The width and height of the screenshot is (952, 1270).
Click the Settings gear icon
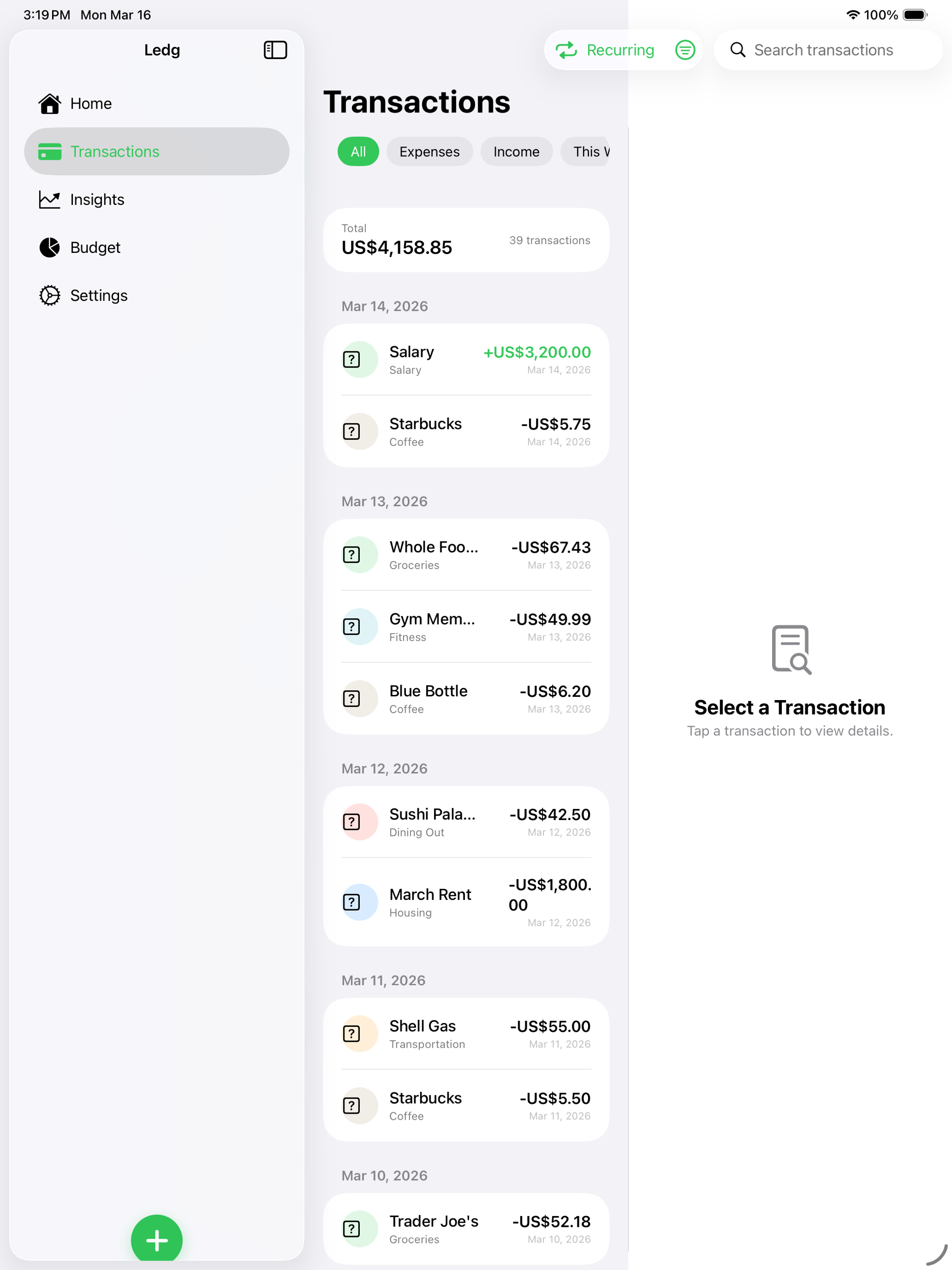point(49,295)
